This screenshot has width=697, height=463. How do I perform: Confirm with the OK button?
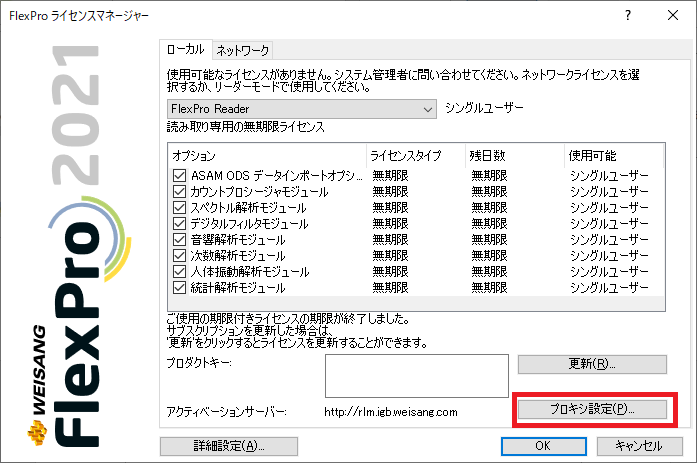[x=543, y=446]
